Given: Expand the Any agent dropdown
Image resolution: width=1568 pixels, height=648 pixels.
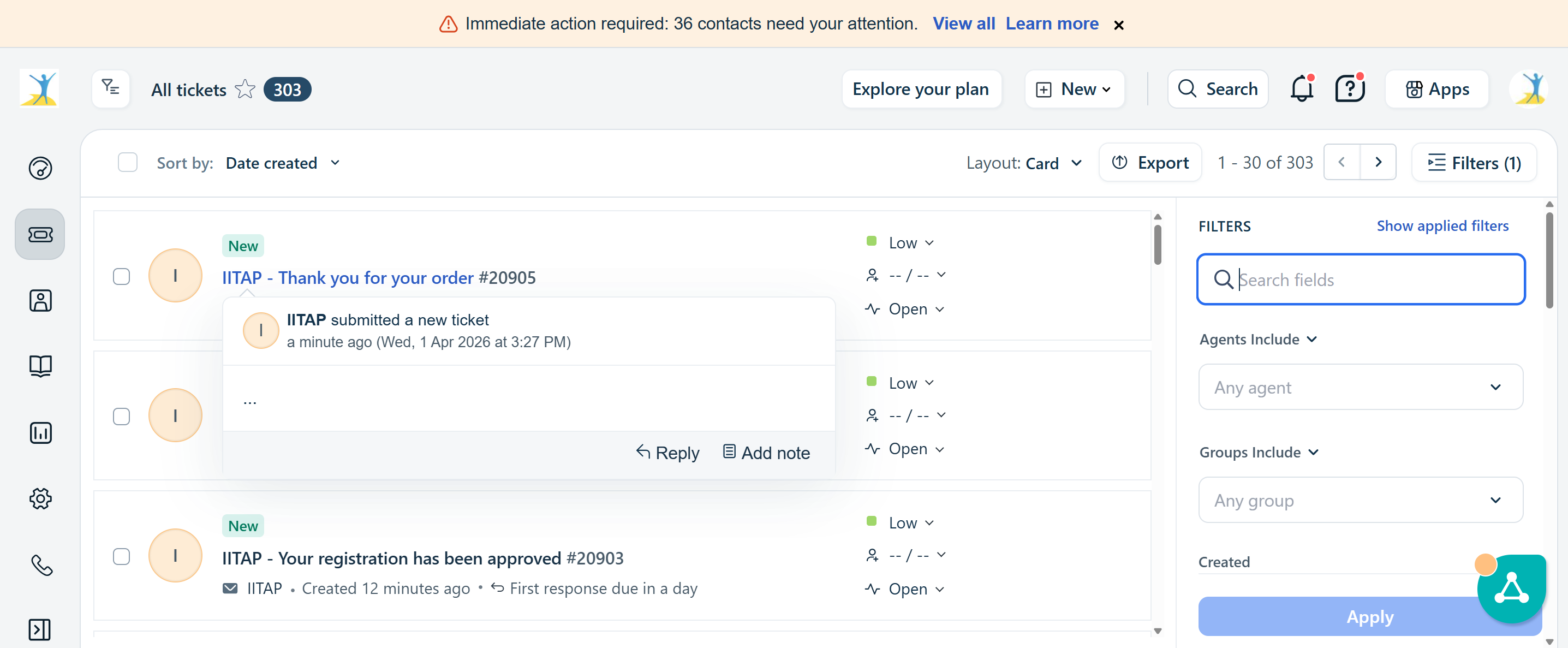Looking at the screenshot, I should (1361, 388).
